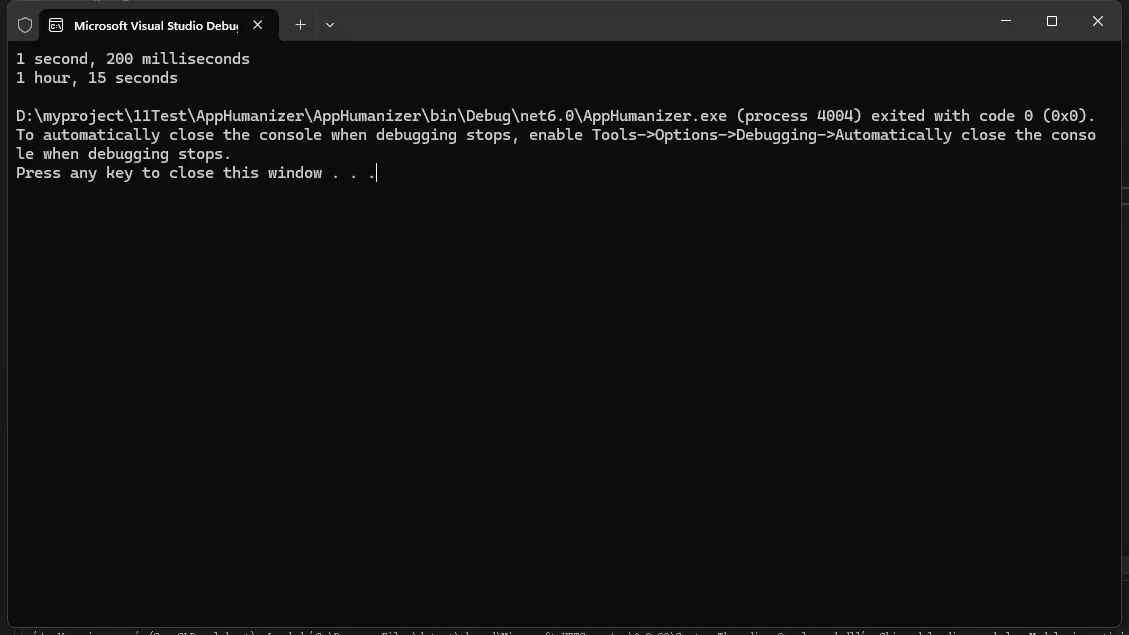
Task: Click the "1 second, 200 milliseconds" output line
Action: [x=133, y=59]
